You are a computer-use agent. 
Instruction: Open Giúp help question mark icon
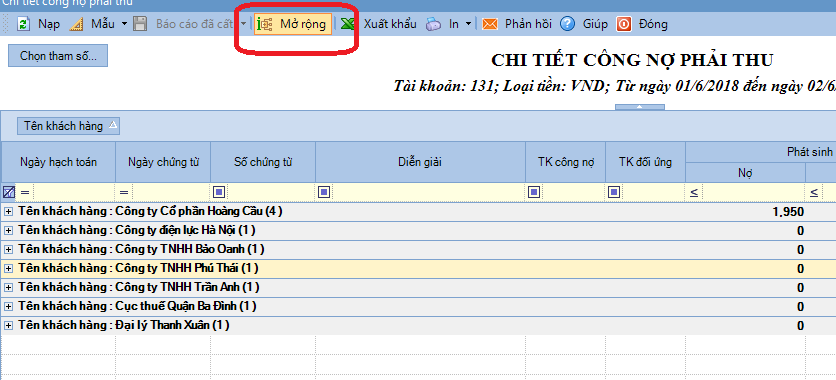[567, 24]
